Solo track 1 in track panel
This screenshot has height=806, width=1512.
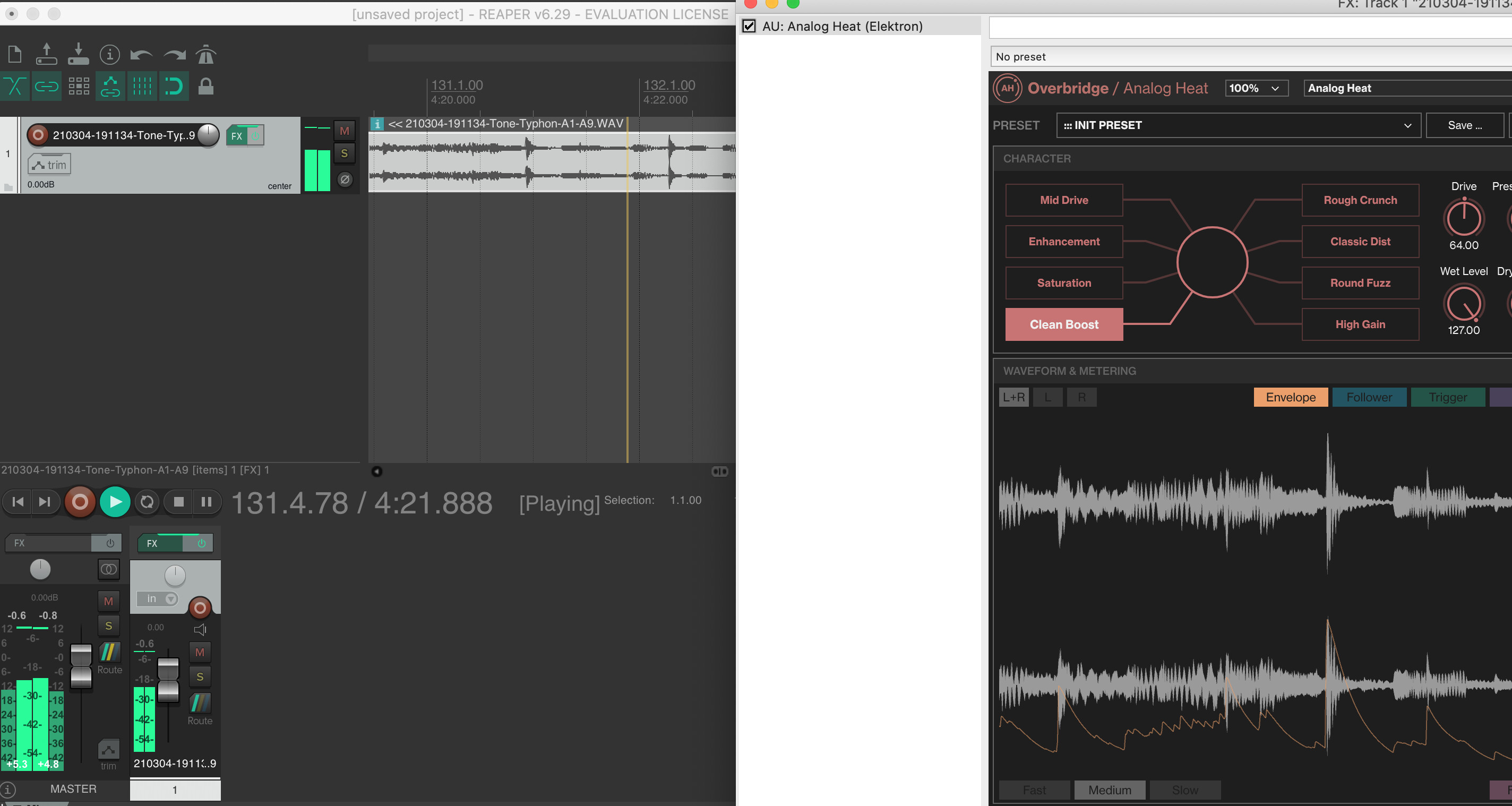click(345, 154)
